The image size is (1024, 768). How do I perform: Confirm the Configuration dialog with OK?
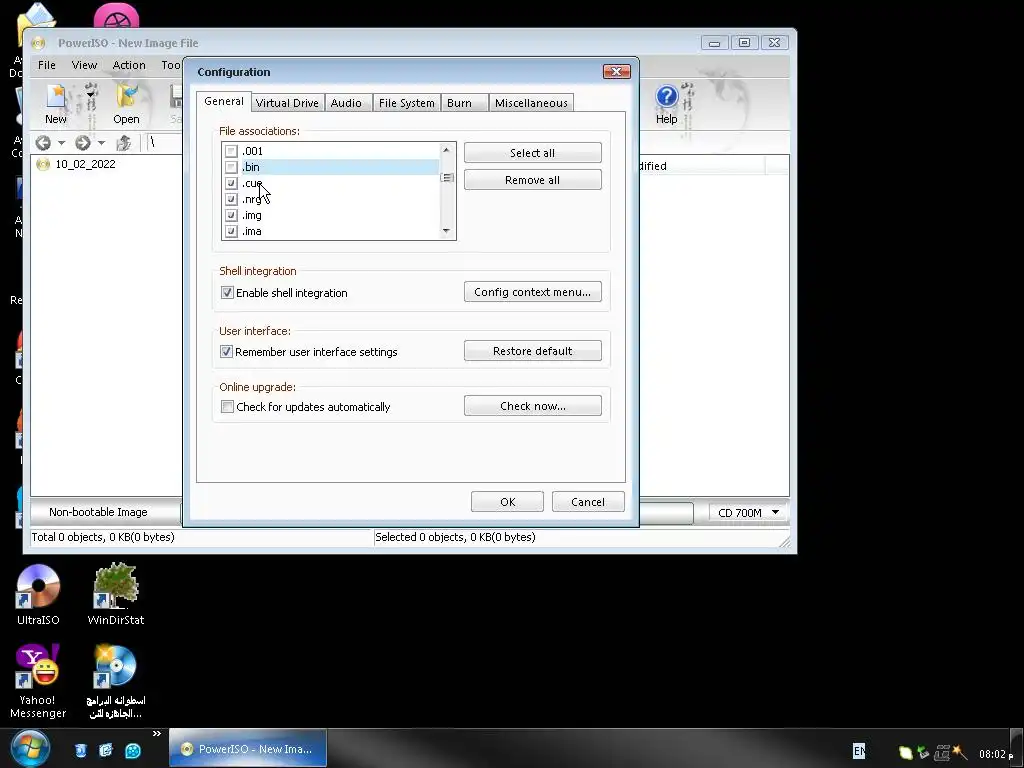coord(507,502)
